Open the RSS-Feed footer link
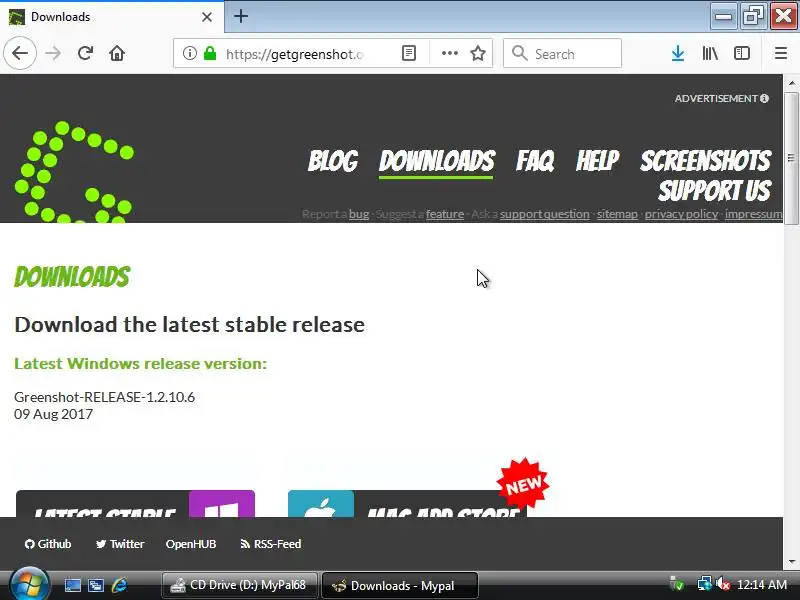Screen dimensions: 800x600 270,544
